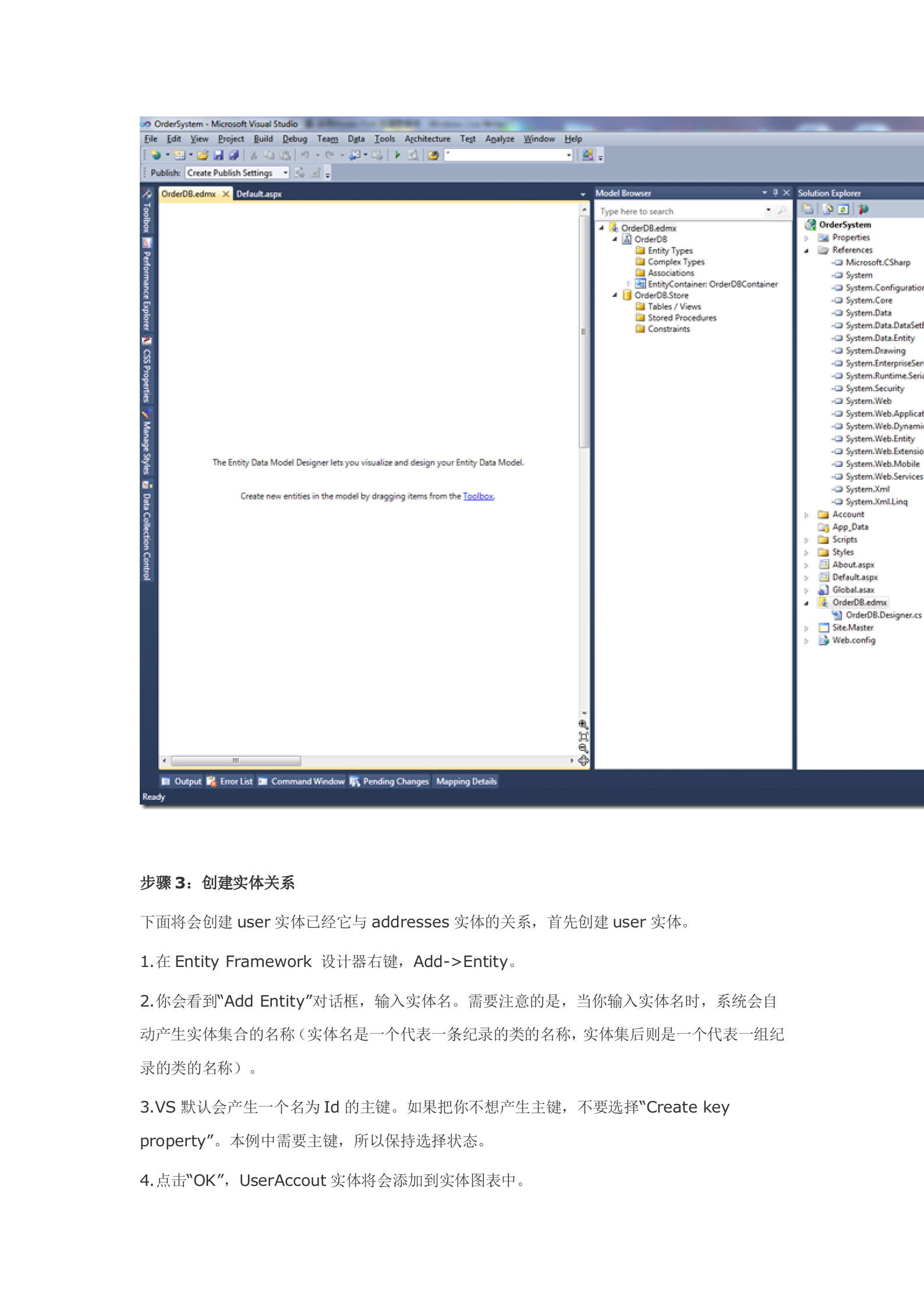Screen dimensions: 924x1307
Task: Open the Model Browser window options dropdown
Action: (x=765, y=193)
